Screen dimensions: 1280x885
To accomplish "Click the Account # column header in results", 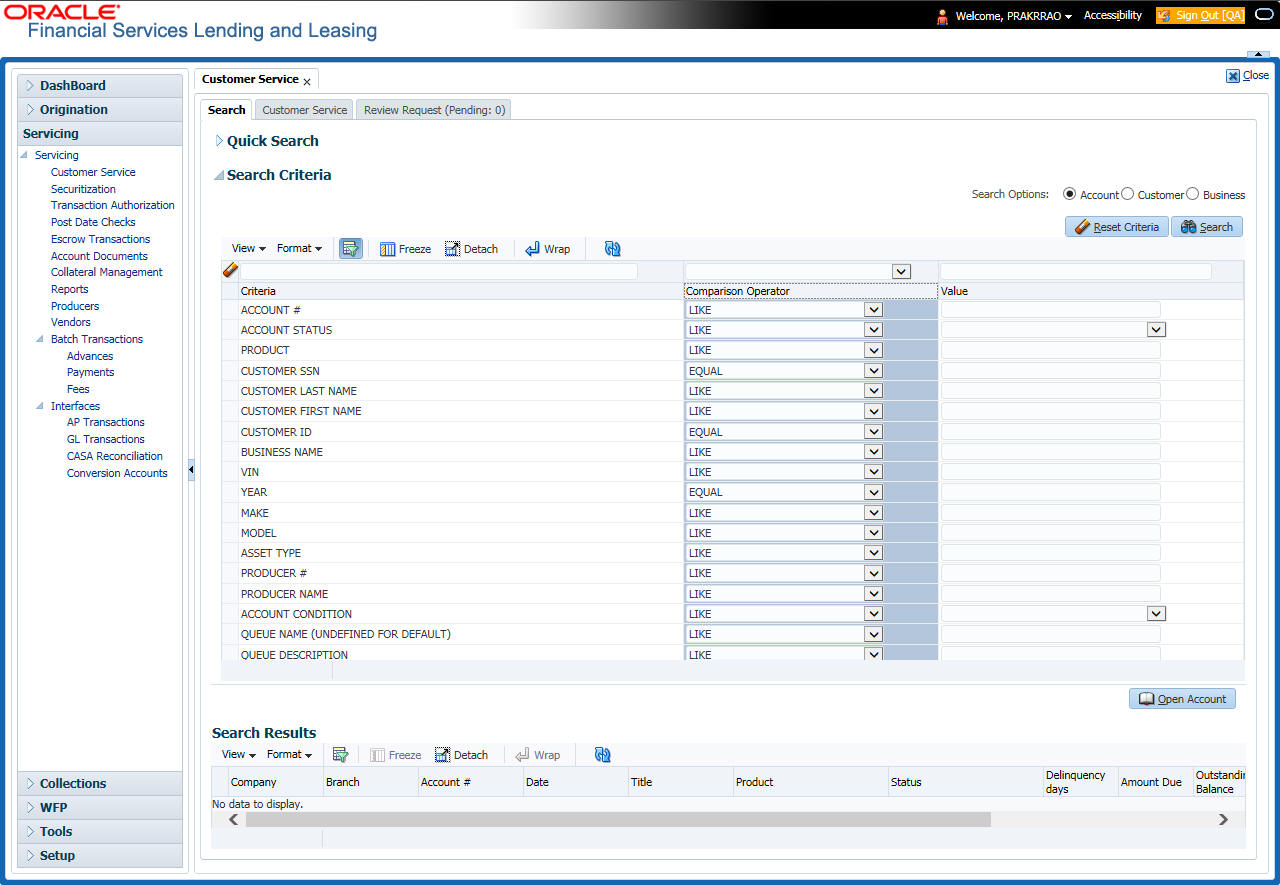I will tap(446, 782).
